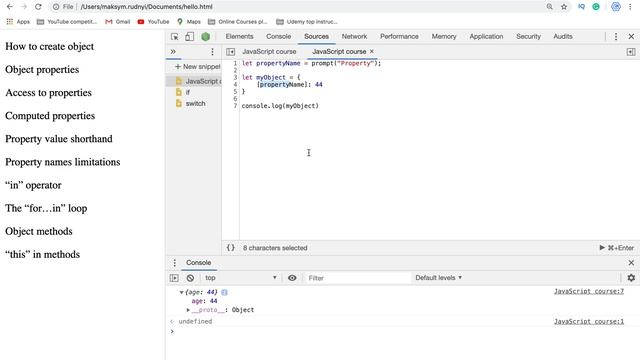Clear the console with the ban icon
The image size is (640, 360).
click(190, 278)
